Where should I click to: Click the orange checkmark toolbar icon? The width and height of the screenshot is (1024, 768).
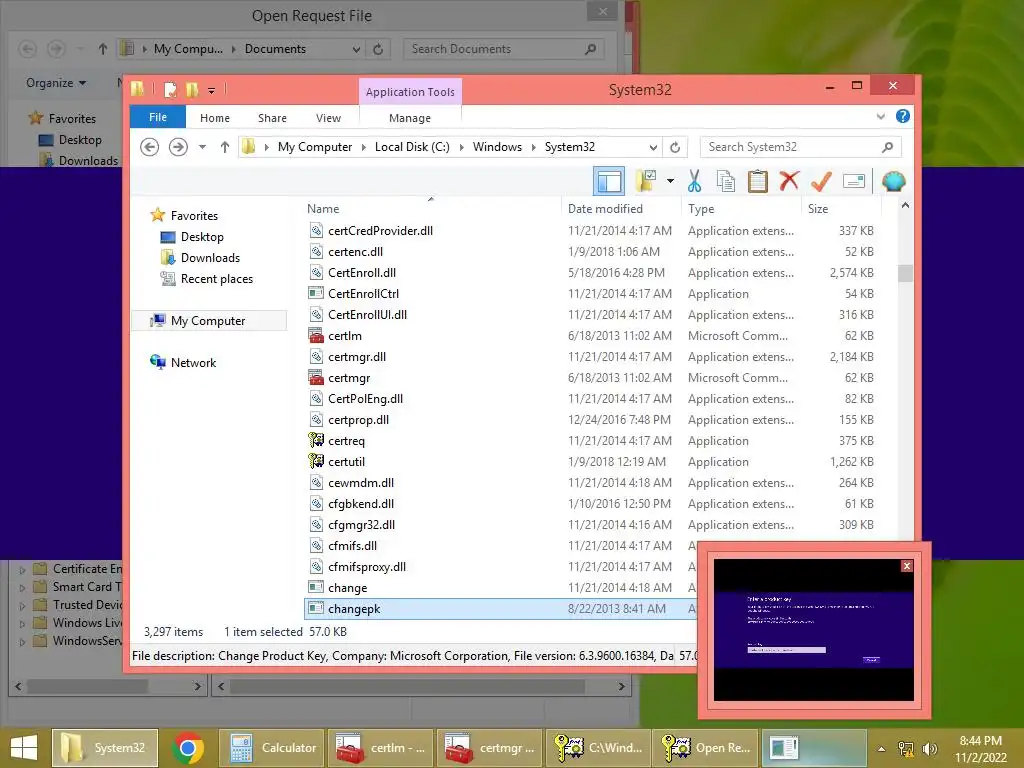pyautogui.click(x=821, y=181)
